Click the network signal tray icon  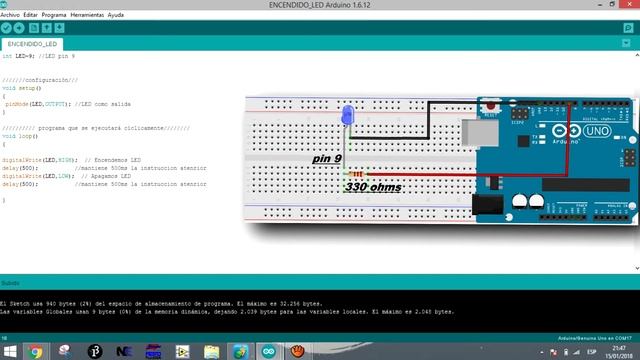point(576,352)
